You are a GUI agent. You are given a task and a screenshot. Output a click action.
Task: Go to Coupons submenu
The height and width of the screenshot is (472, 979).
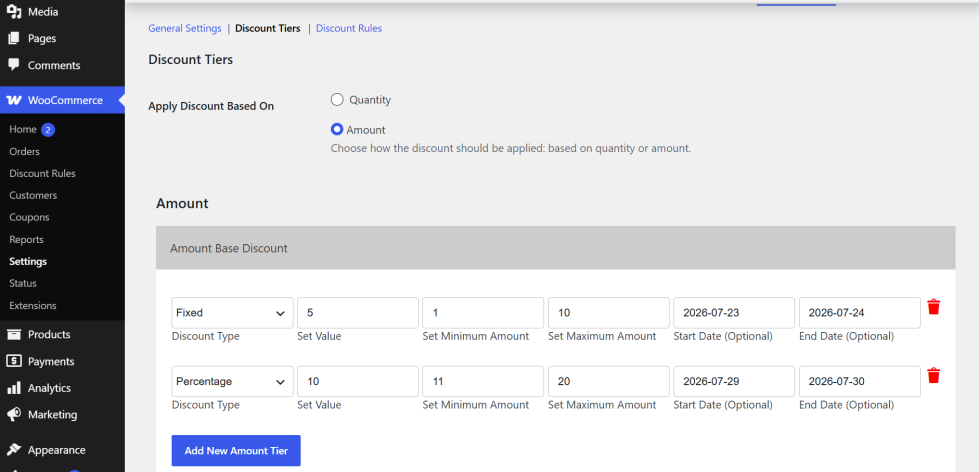[29, 217]
